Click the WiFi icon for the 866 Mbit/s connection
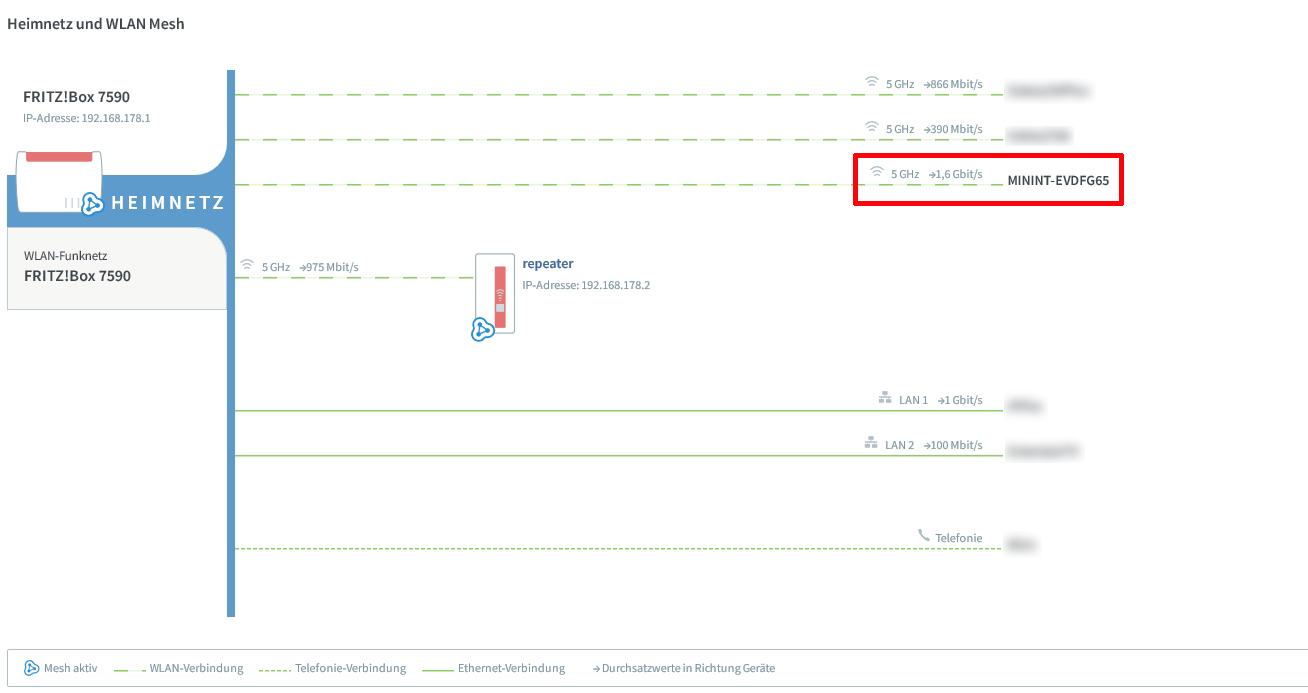 tap(872, 83)
